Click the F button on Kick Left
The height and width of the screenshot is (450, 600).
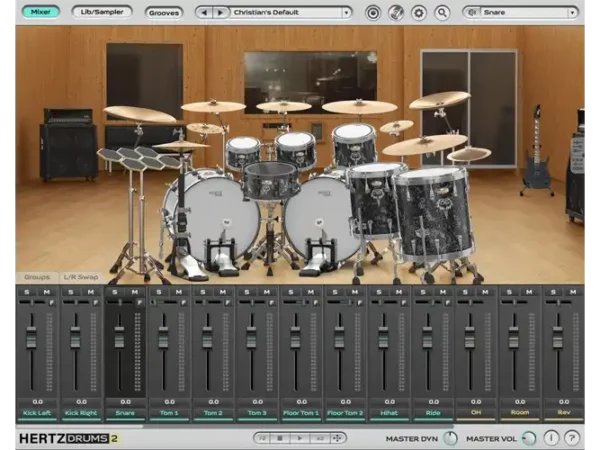coord(51,303)
